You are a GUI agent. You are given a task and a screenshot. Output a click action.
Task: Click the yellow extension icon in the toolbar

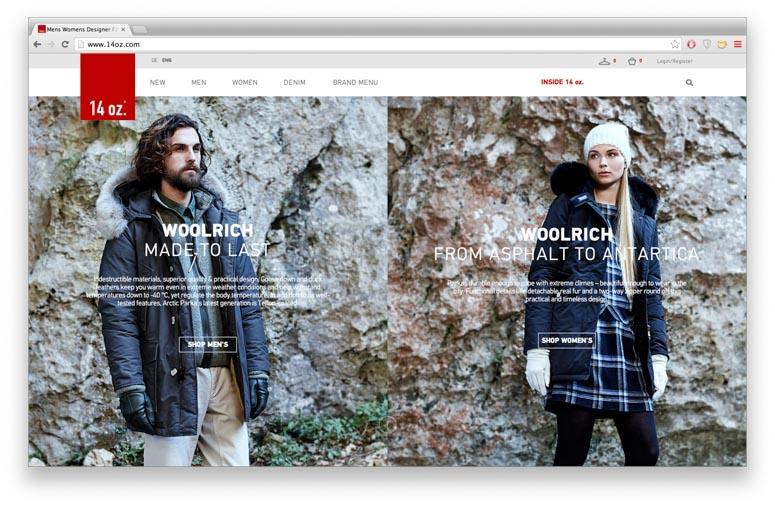point(722,44)
